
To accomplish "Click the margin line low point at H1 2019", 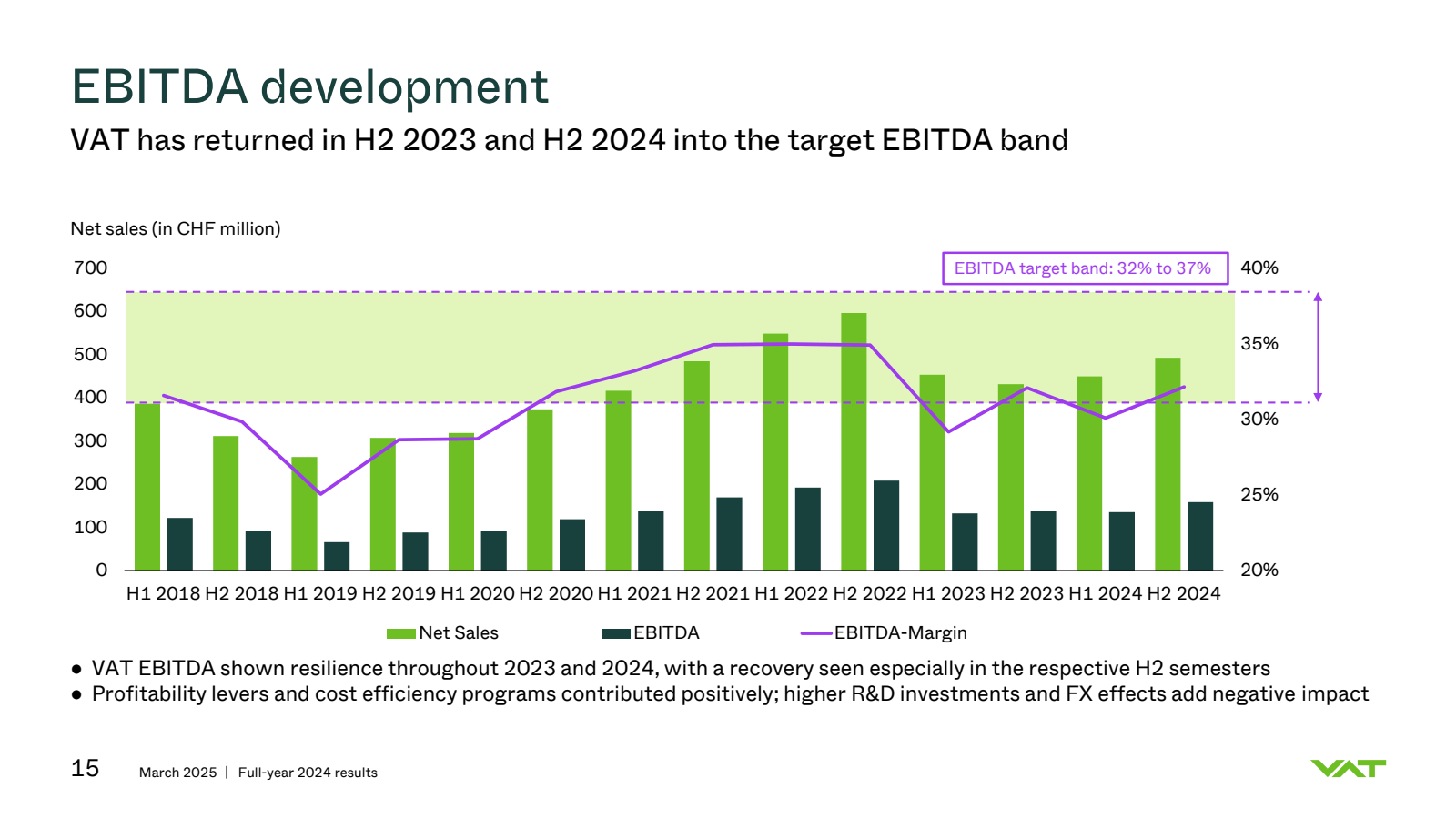I will (319, 494).
